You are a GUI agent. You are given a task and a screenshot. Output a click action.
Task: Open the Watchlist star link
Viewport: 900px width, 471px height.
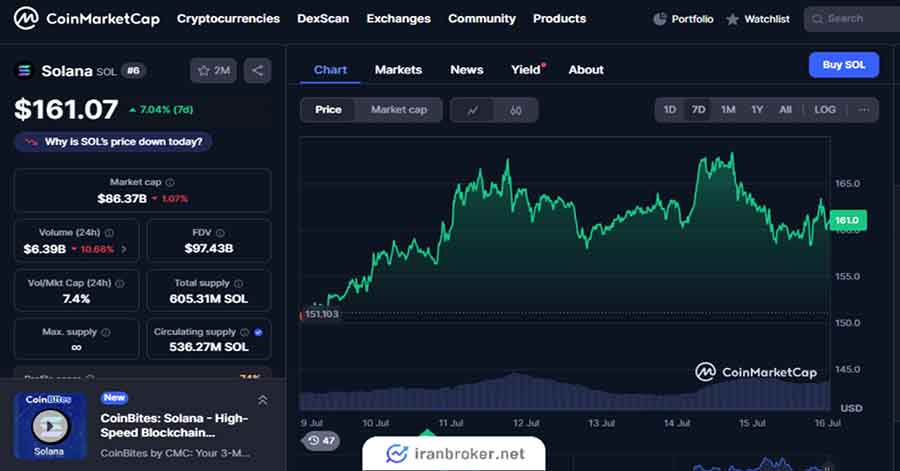click(x=758, y=19)
